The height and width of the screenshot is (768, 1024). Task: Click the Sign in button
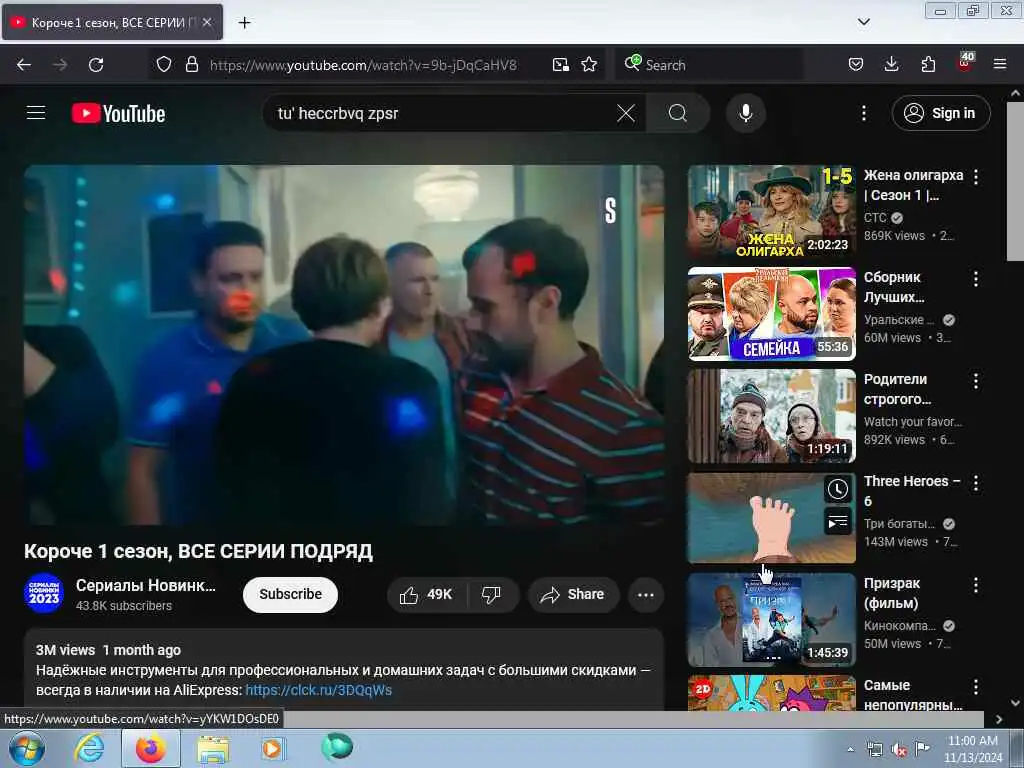pos(940,113)
